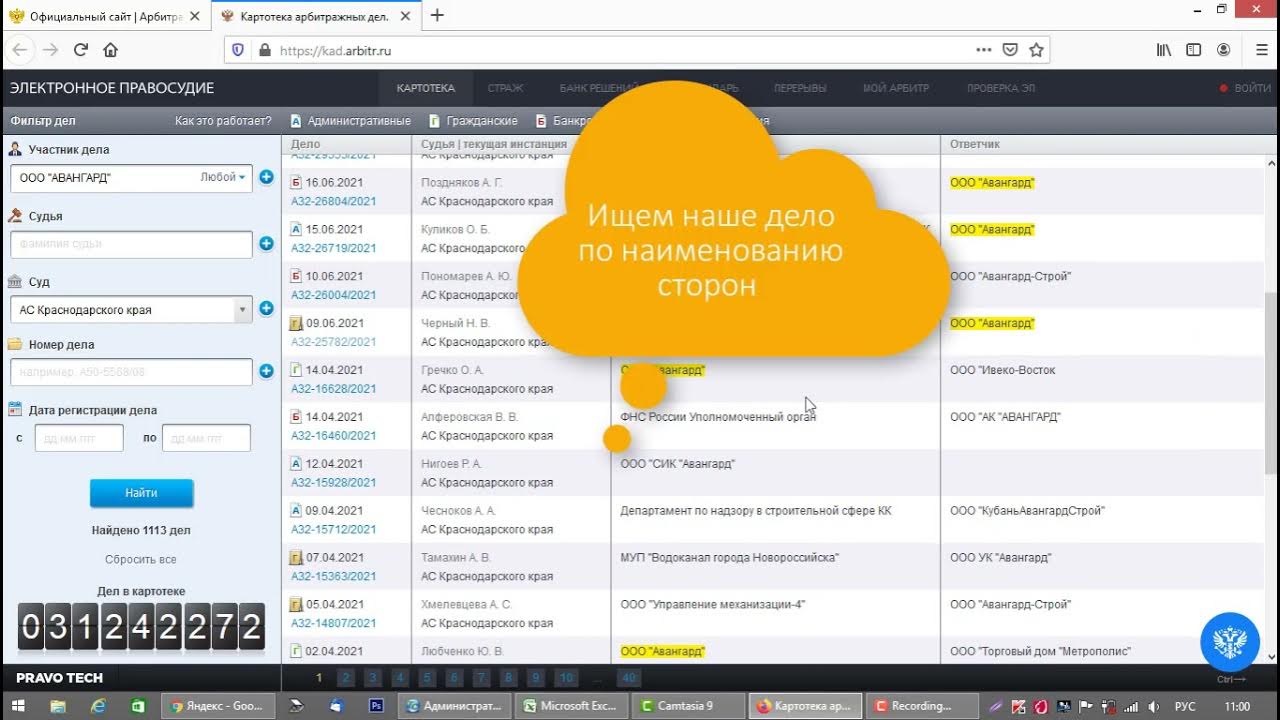Reload the page in Firefox
1280x720 pixels.
click(81, 50)
